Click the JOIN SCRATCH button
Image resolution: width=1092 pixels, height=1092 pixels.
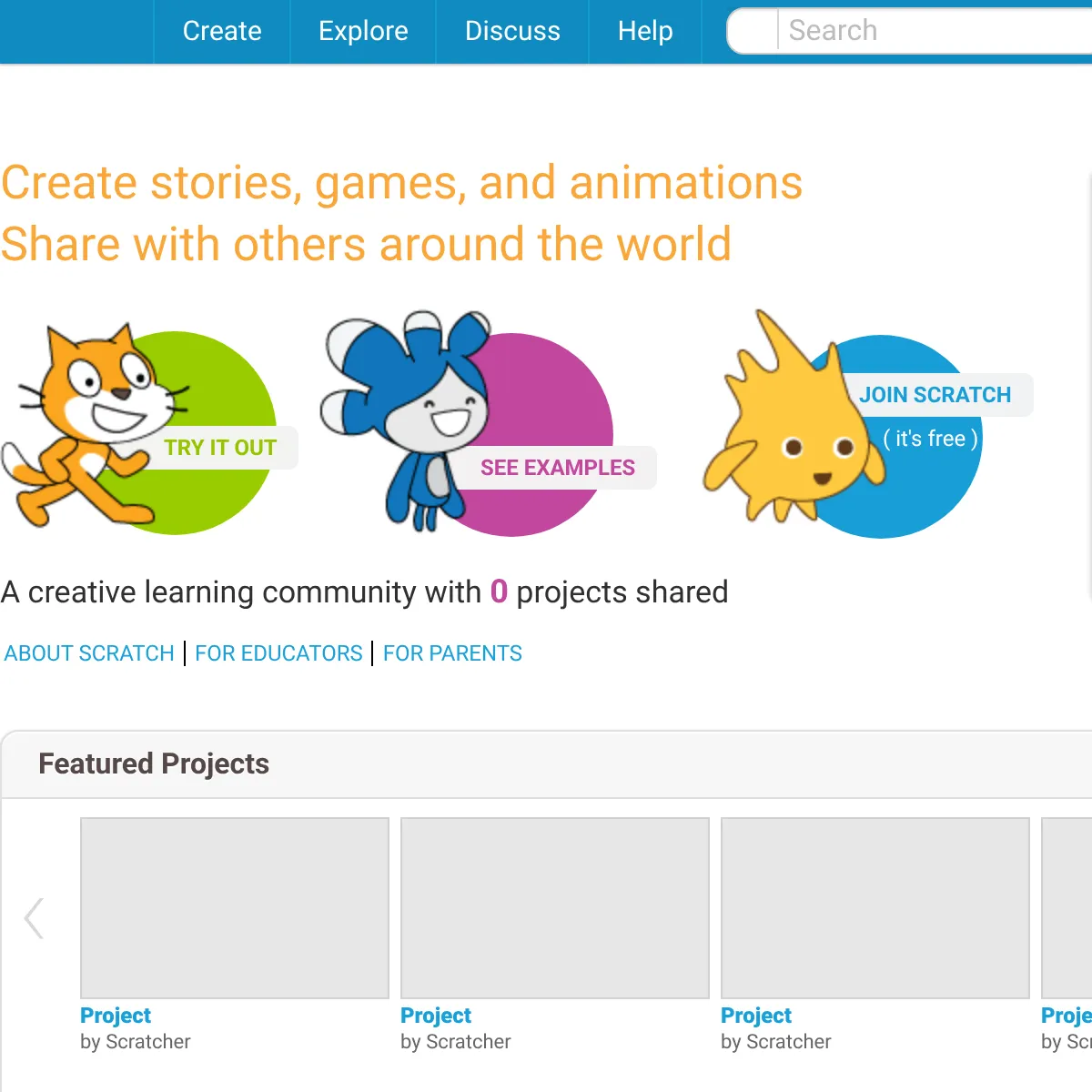point(935,395)
